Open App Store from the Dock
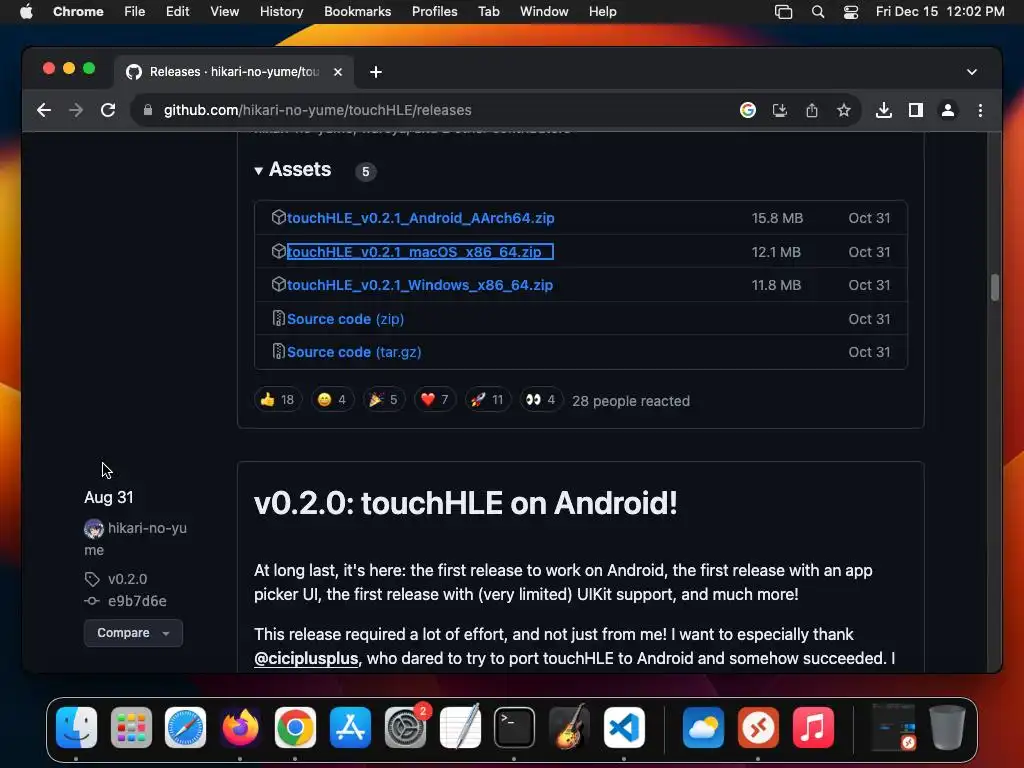The height and width of the screenshot is (768, 1024). [x=350, y=728]
